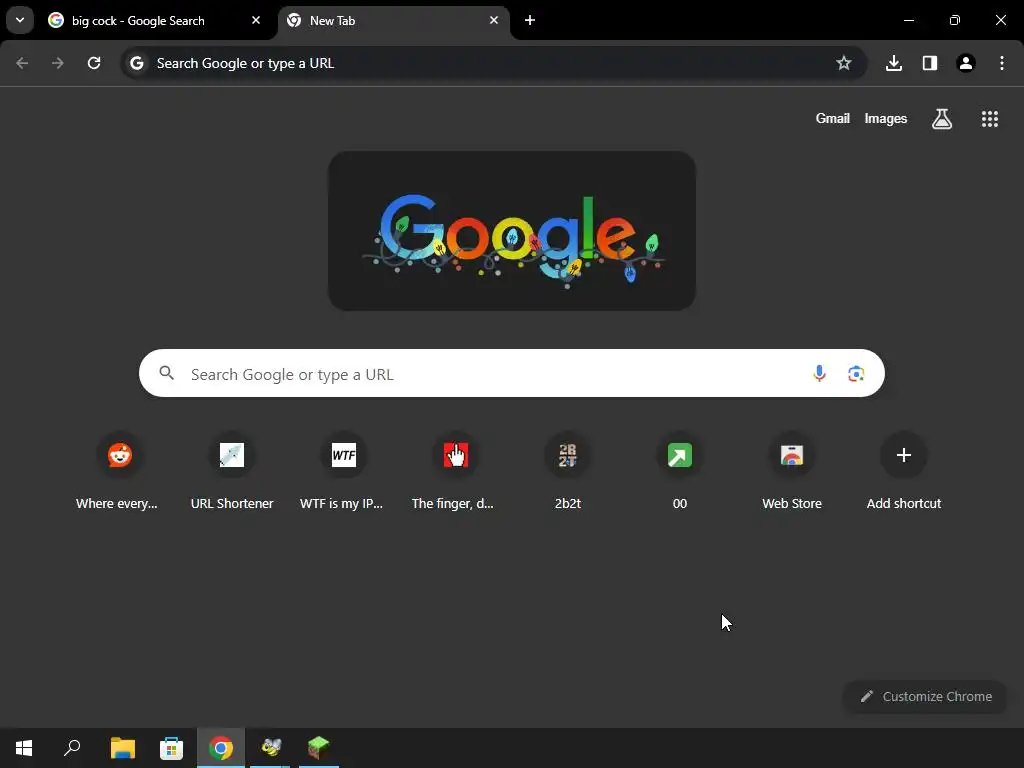Screen dimensions: 1024x768
Task: Open Search Labs flask icon
Action: point(942,119)
